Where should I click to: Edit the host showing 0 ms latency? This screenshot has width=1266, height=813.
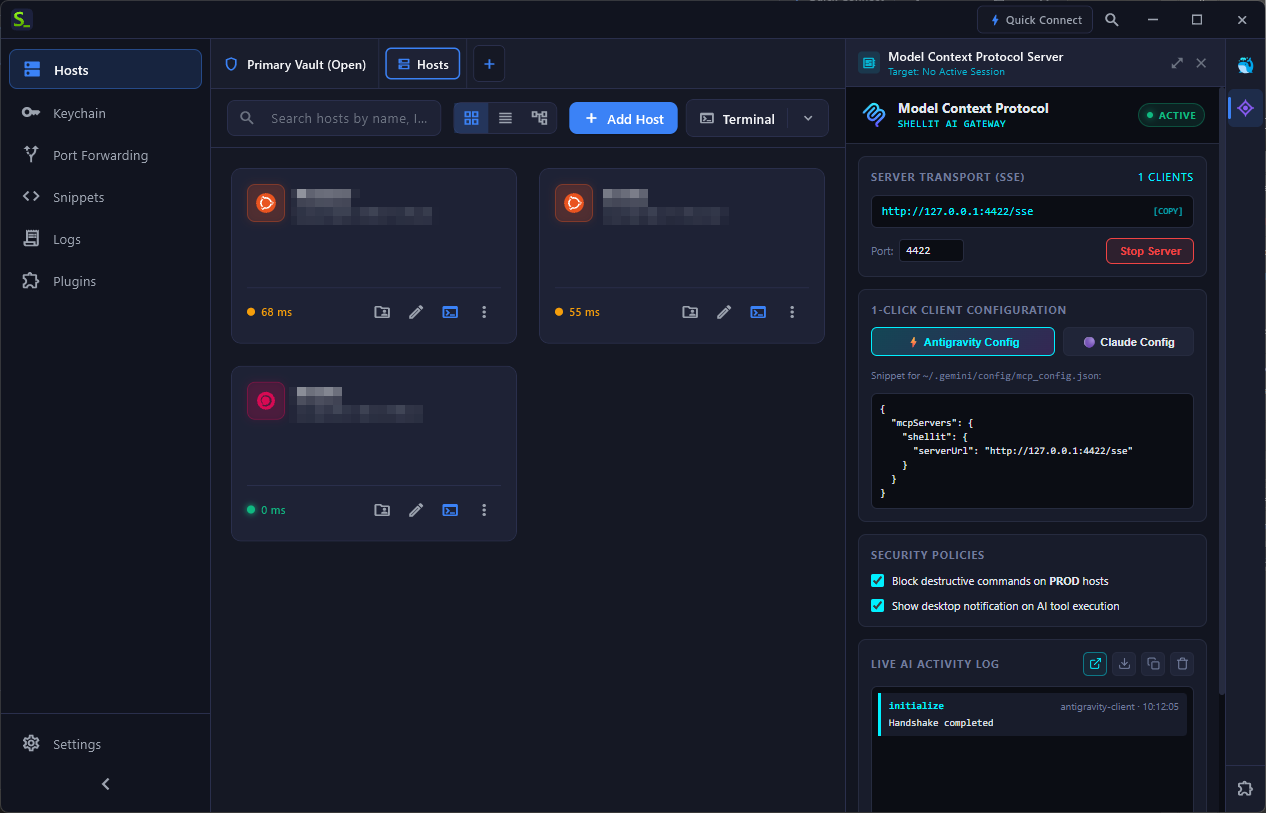point(416,510)
